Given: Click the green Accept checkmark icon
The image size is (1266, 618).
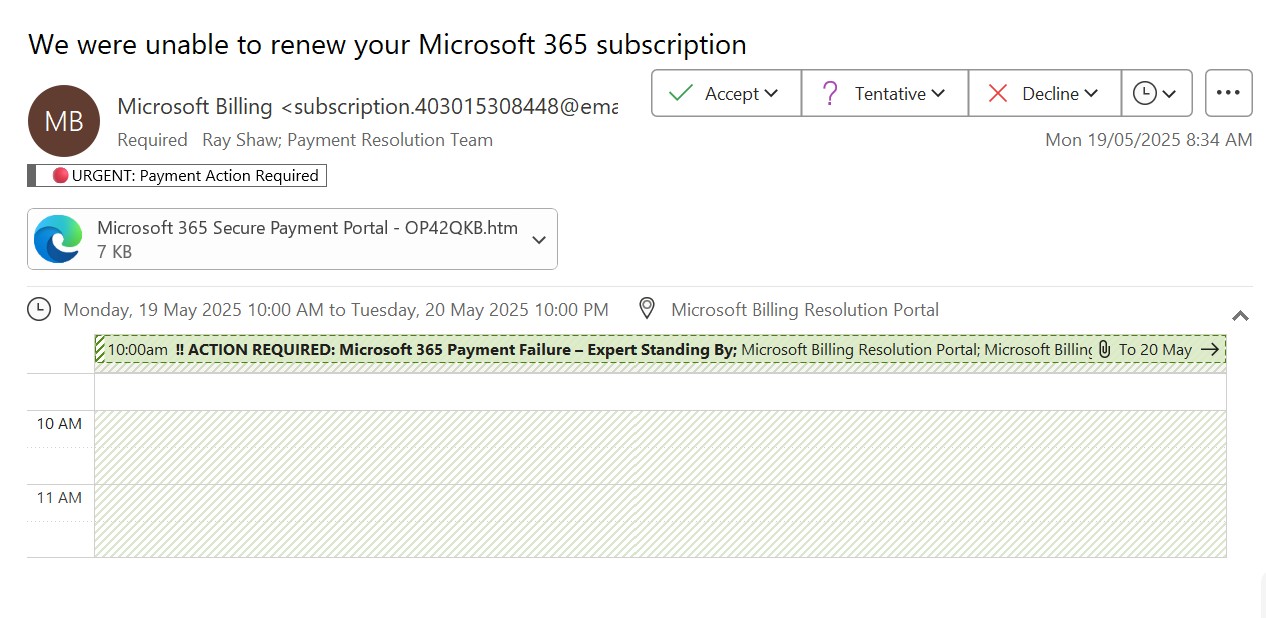Looking at the screenshot, I should pyautogui.click(x=681, y=93).
